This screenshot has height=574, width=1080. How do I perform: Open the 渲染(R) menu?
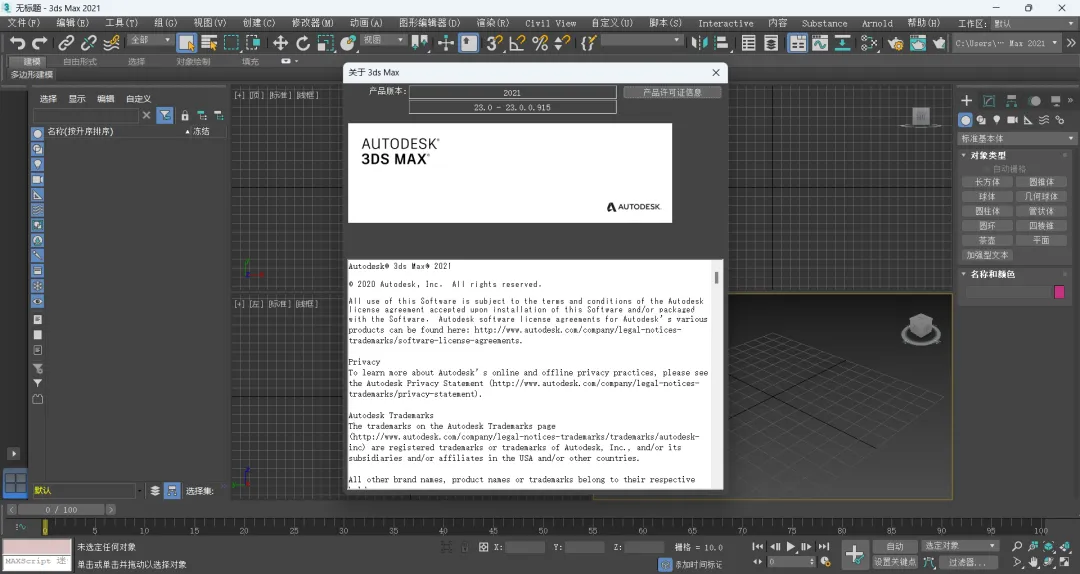click(x=492, y=23)
